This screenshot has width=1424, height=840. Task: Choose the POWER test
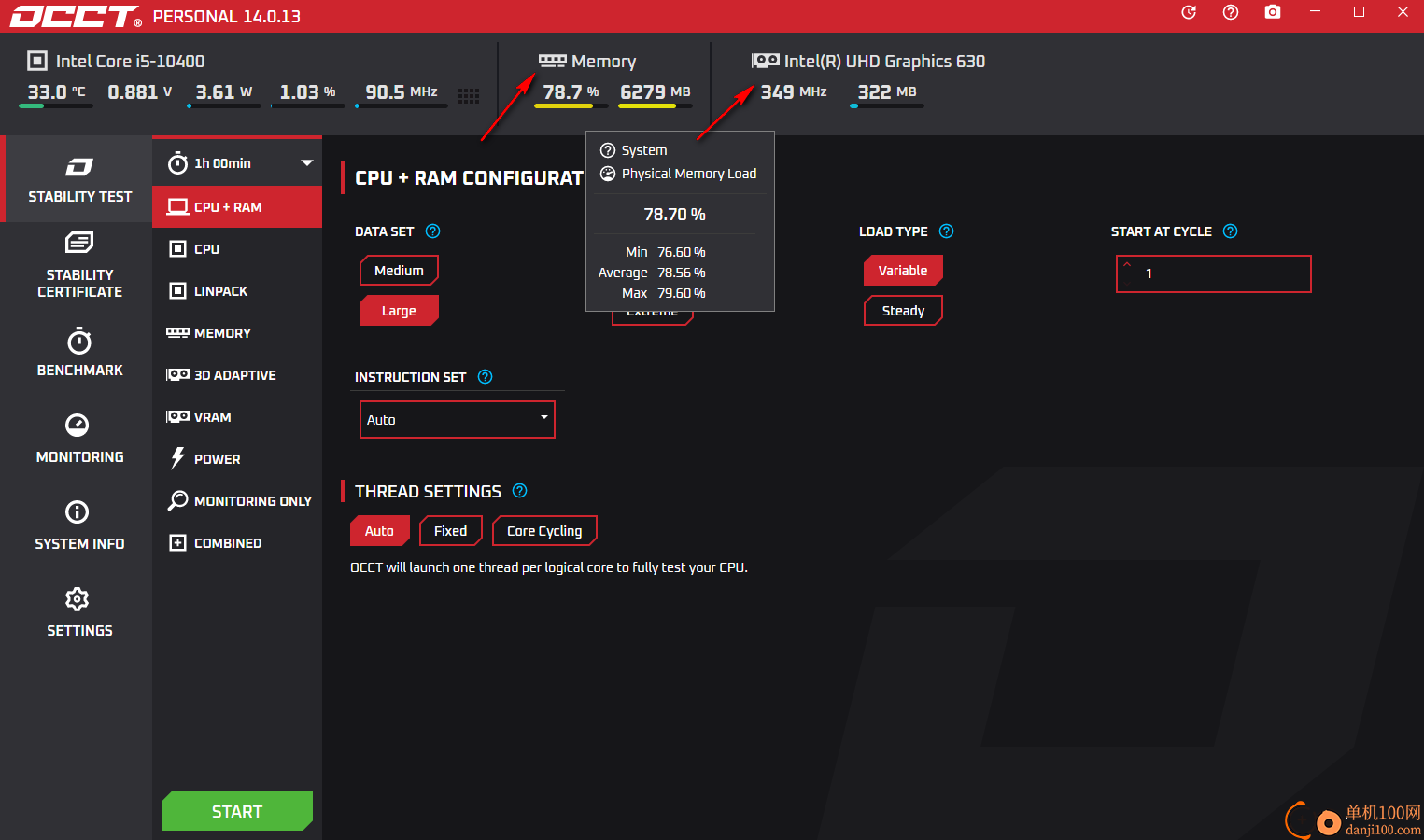click(x=237, y=459)
